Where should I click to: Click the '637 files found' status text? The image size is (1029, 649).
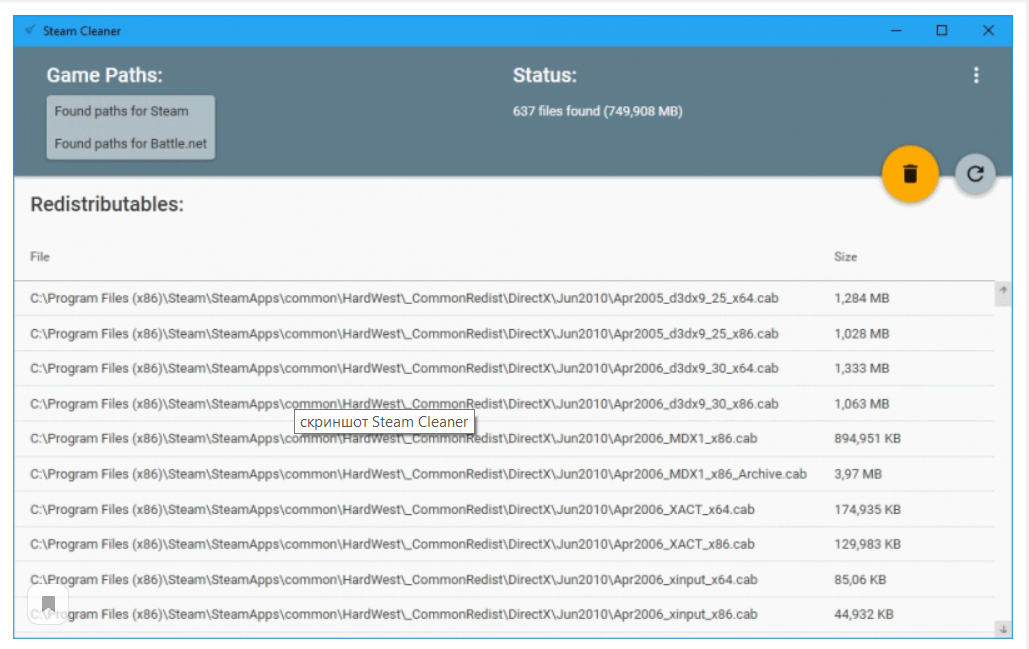coord(597,111)
